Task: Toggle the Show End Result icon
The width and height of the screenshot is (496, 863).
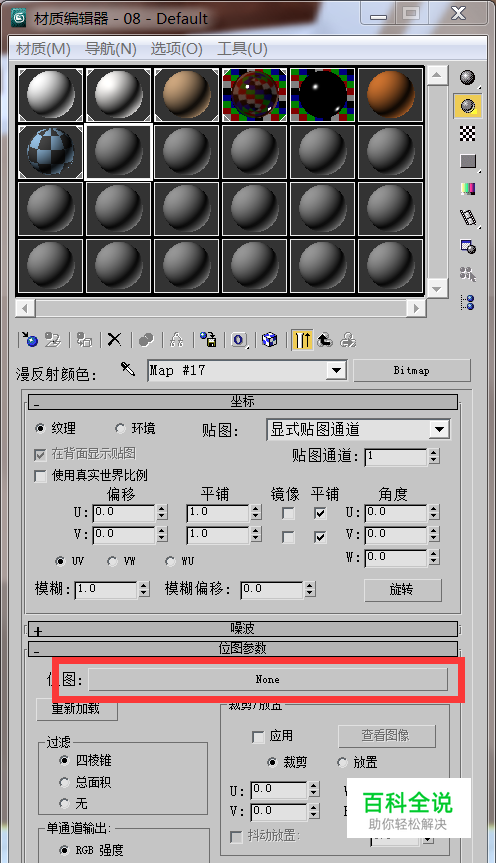Action: click(x=302, y=340)
